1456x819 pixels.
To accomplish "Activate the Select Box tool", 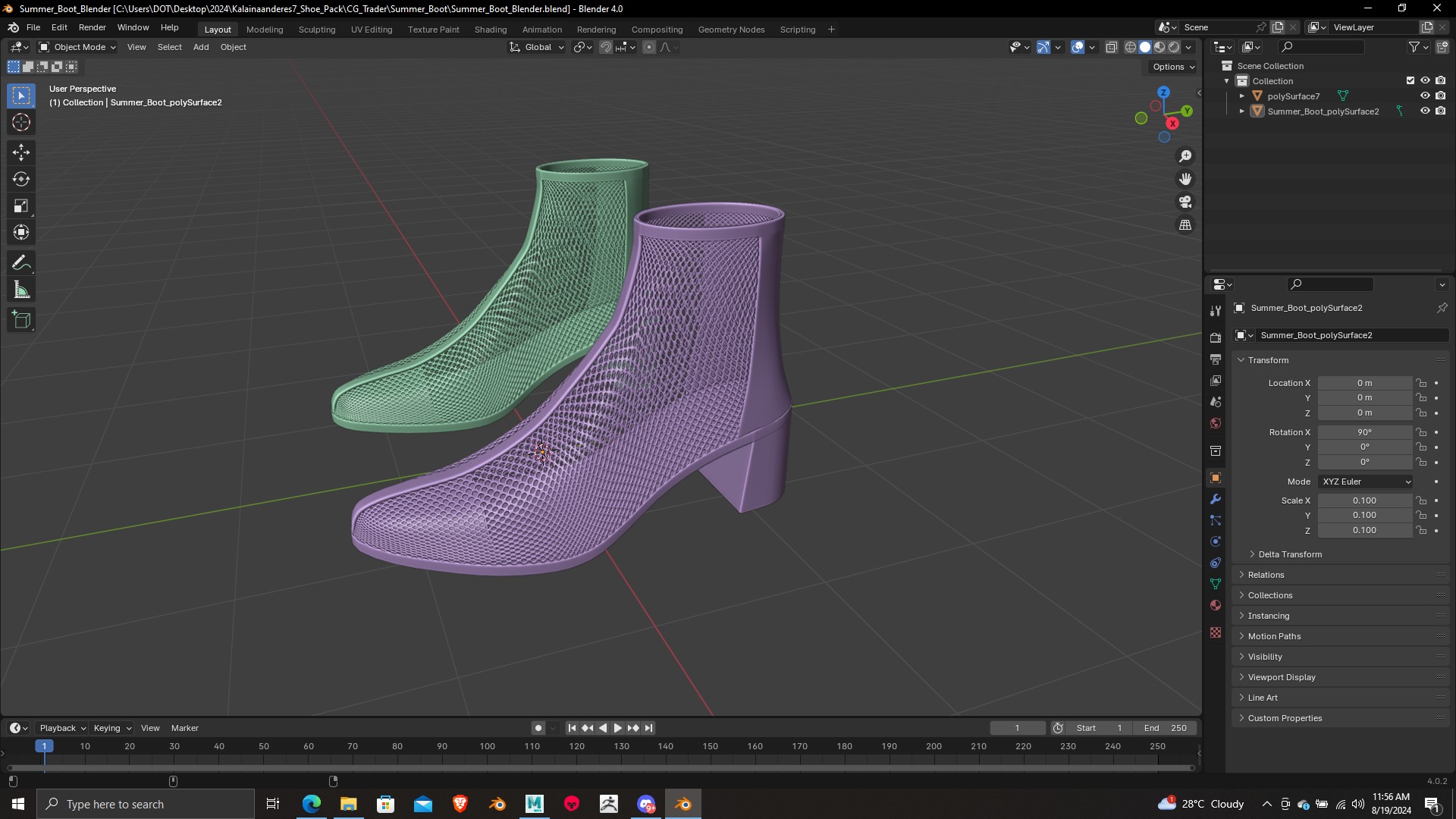I will tap(21, 96).
